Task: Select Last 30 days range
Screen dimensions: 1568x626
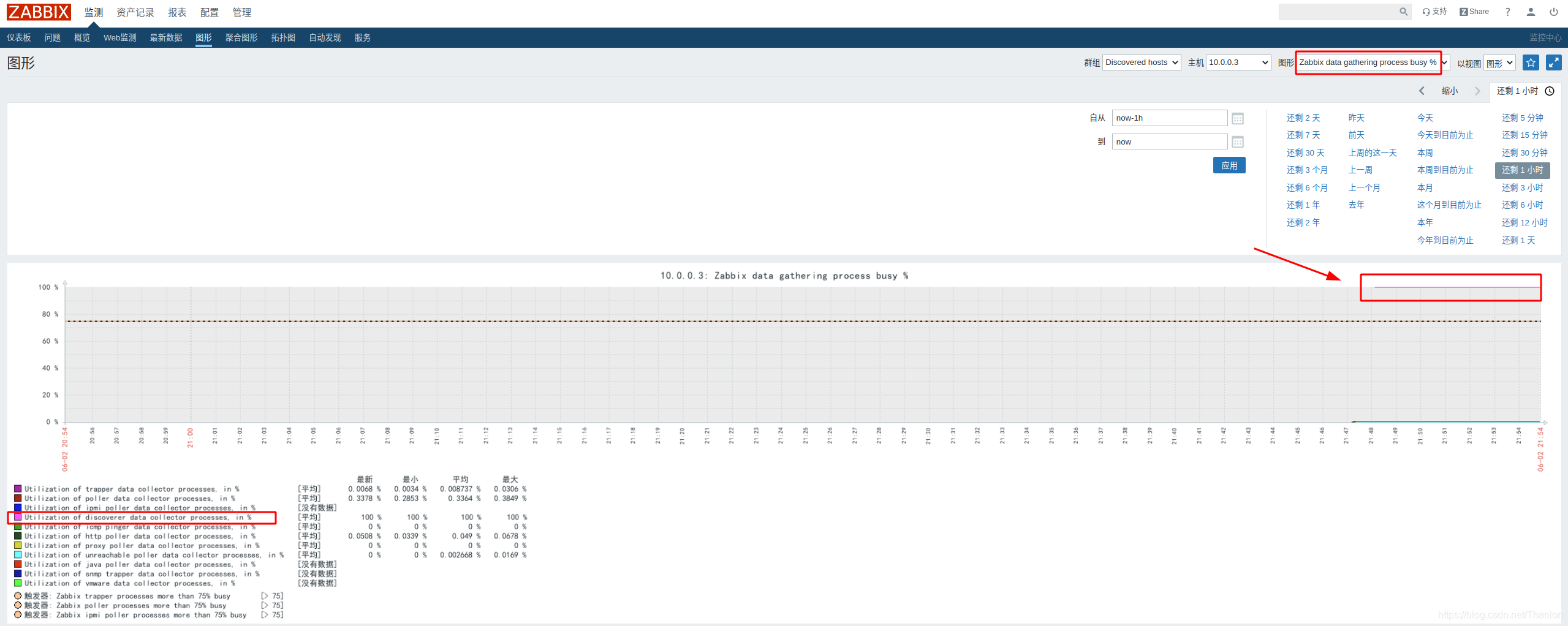Action: [1306, 153]
